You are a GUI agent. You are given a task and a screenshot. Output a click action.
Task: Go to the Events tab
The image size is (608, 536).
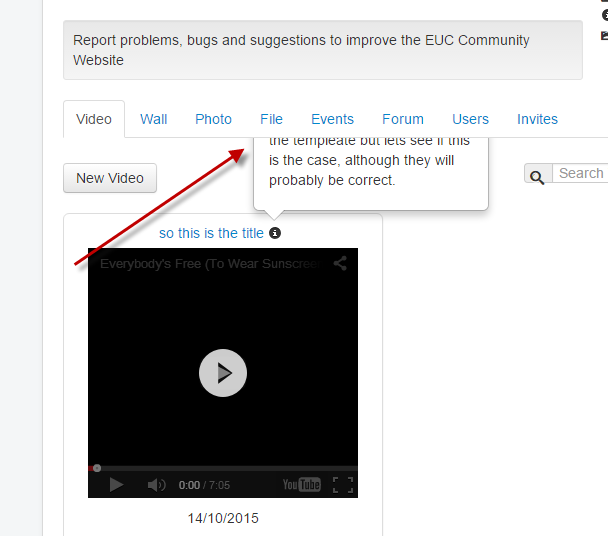pyautogui.click(x=332, y=119)
